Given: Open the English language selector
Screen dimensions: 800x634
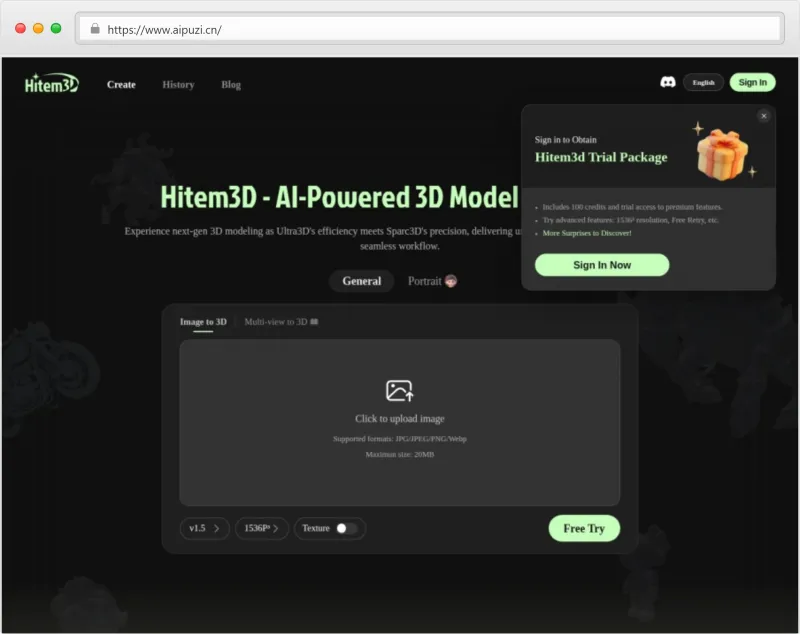Looking at the screenshot, I should pos(703,82).
